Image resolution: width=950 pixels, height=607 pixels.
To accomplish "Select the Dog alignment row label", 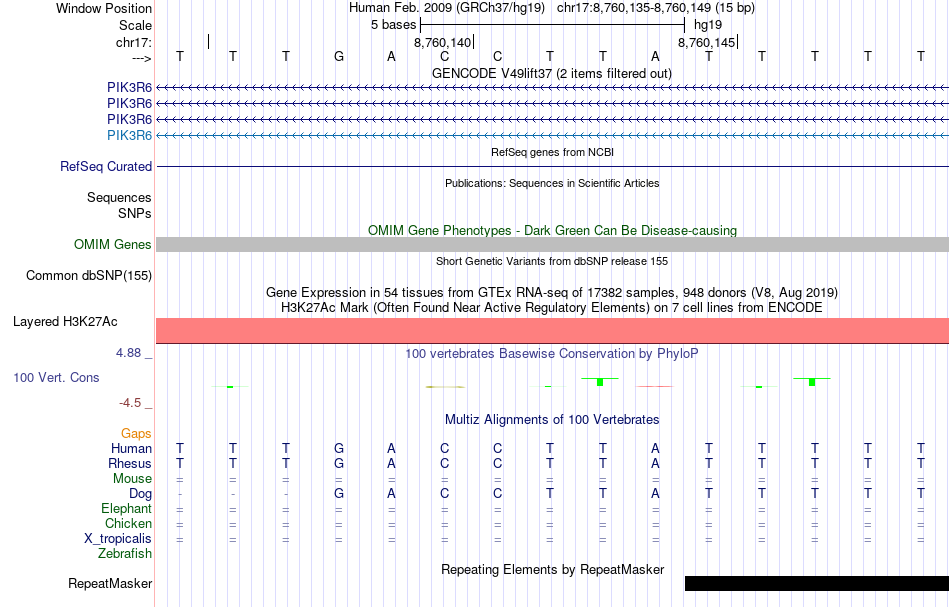I will (140, 494).
